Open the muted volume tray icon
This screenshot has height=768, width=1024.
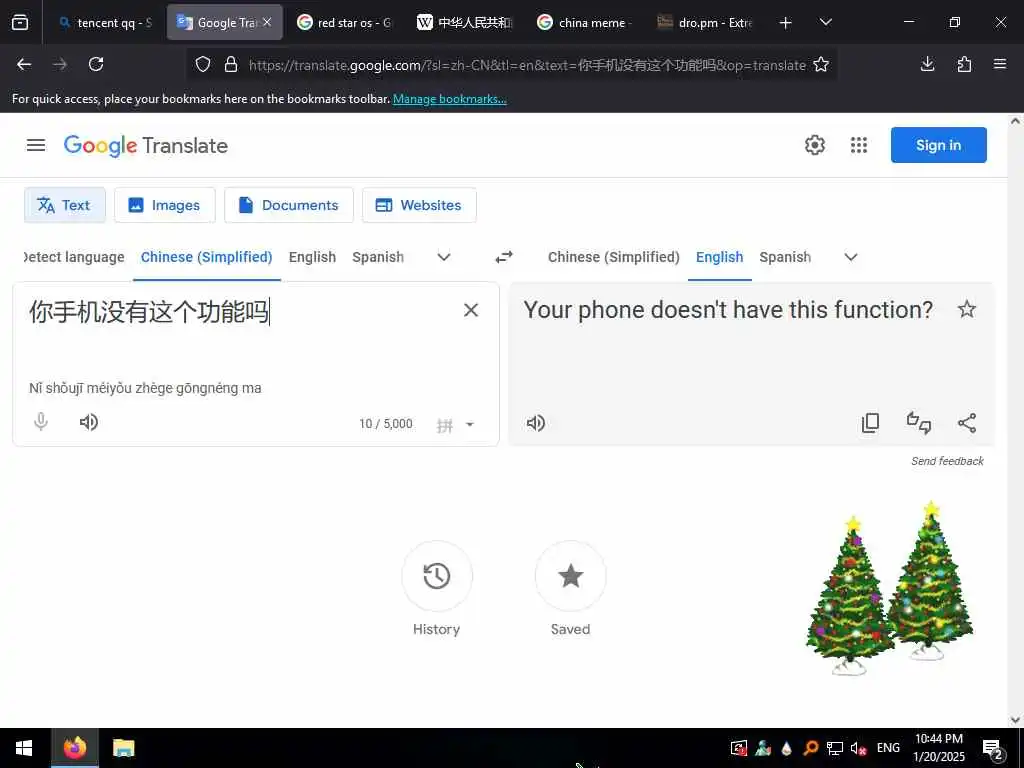tap(858, 748)
